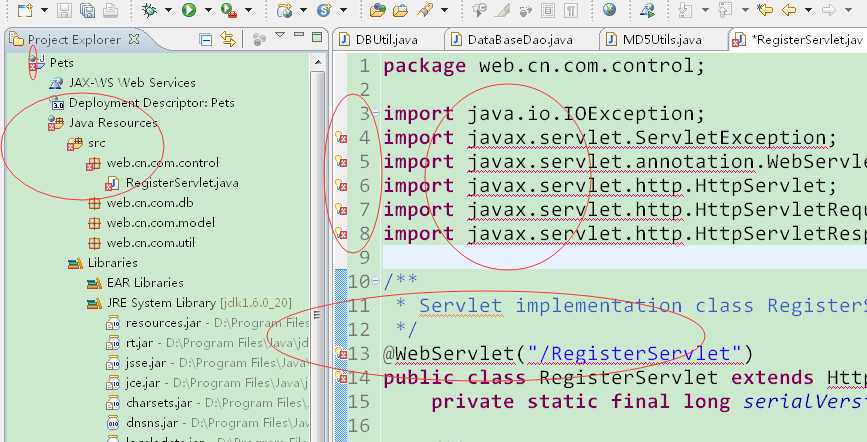Click the New wizard toolbar icon
Image resolution: width=867 pixels, height=442 pixels.
coord(25,9)
